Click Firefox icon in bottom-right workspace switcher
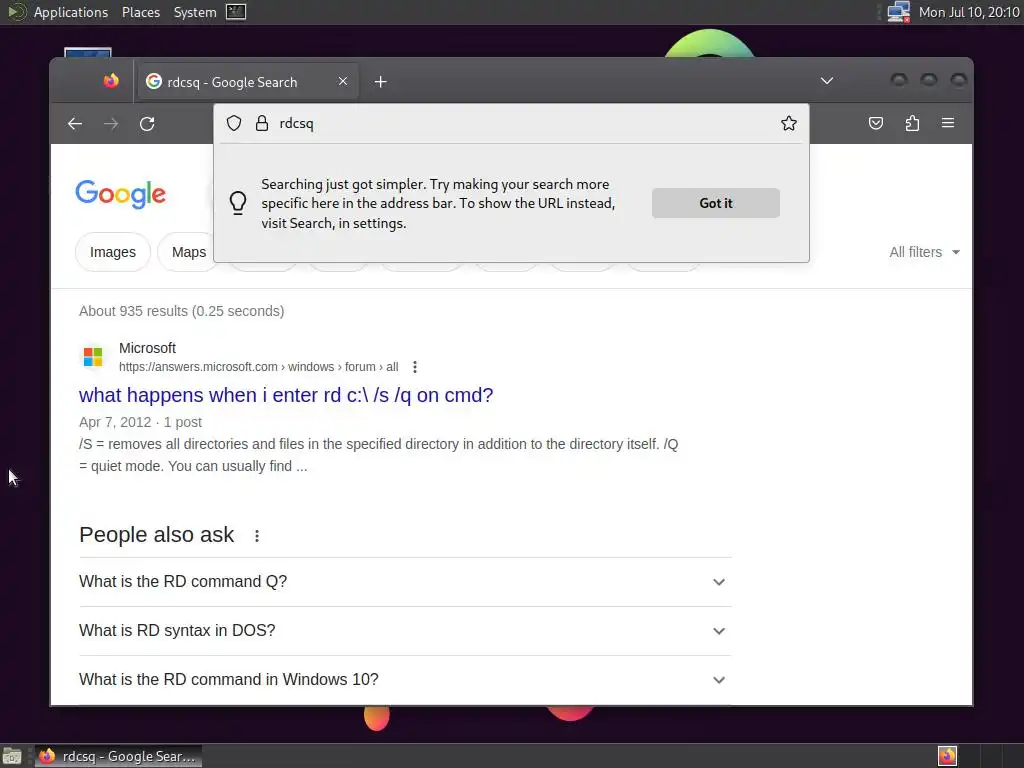 coord(947,756)
